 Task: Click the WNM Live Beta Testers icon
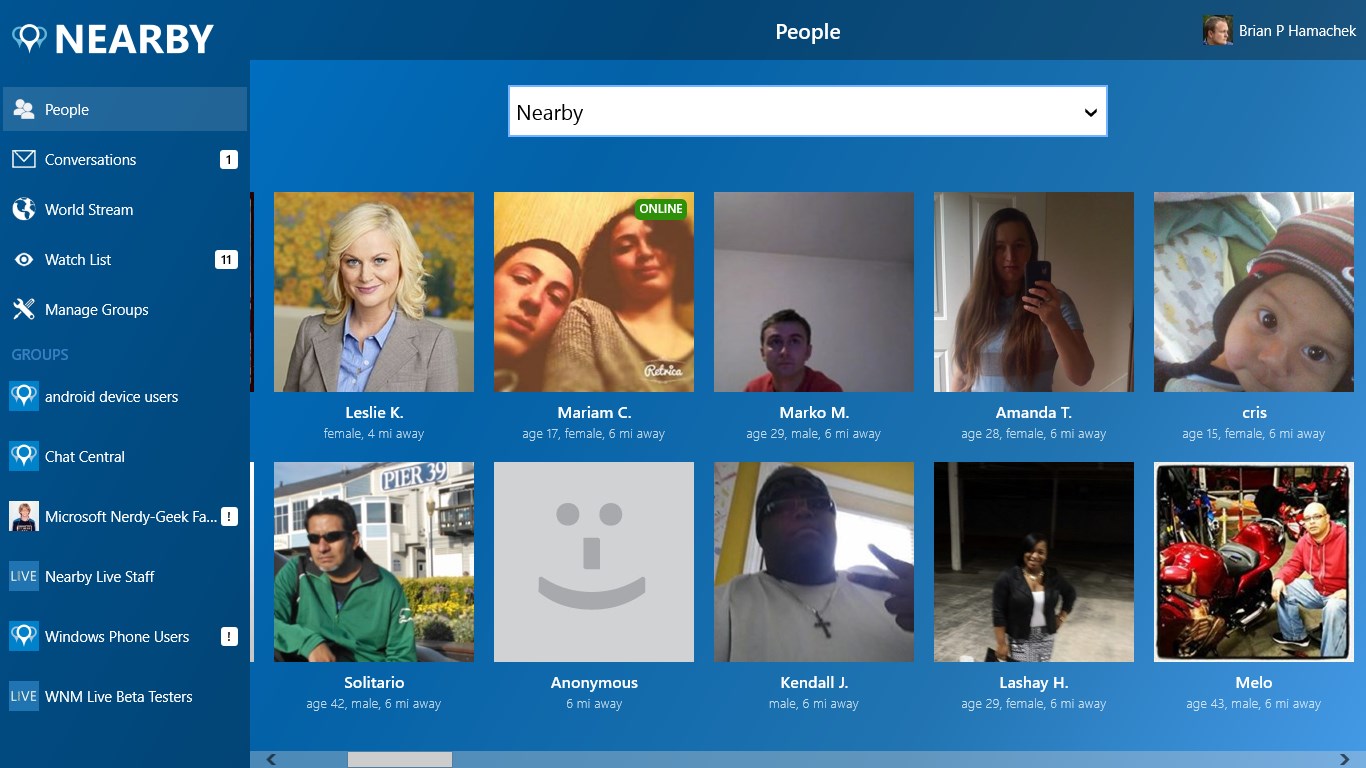(24, 697)
